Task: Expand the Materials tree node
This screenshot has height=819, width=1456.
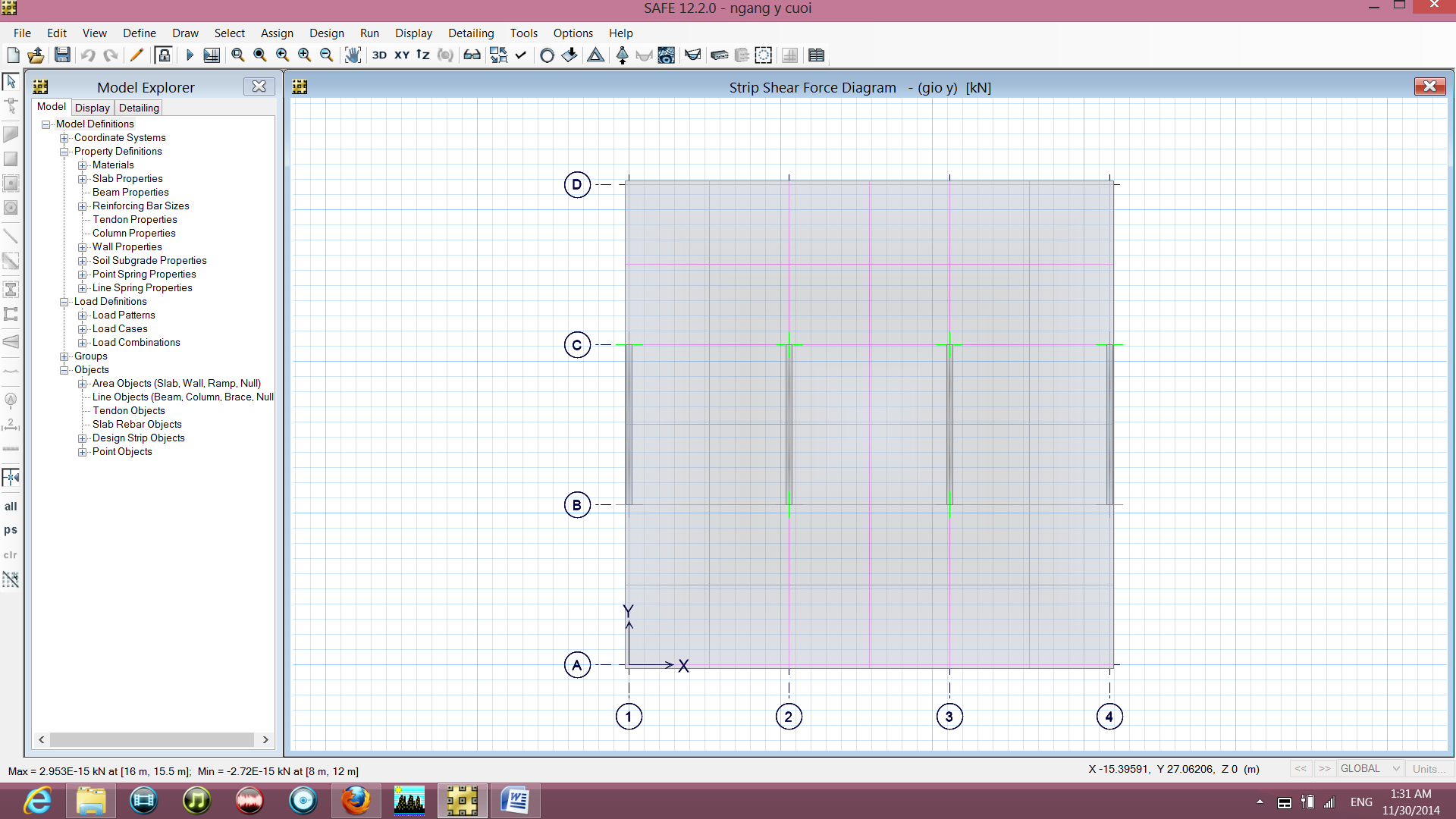Action: (x=83, y=165)
